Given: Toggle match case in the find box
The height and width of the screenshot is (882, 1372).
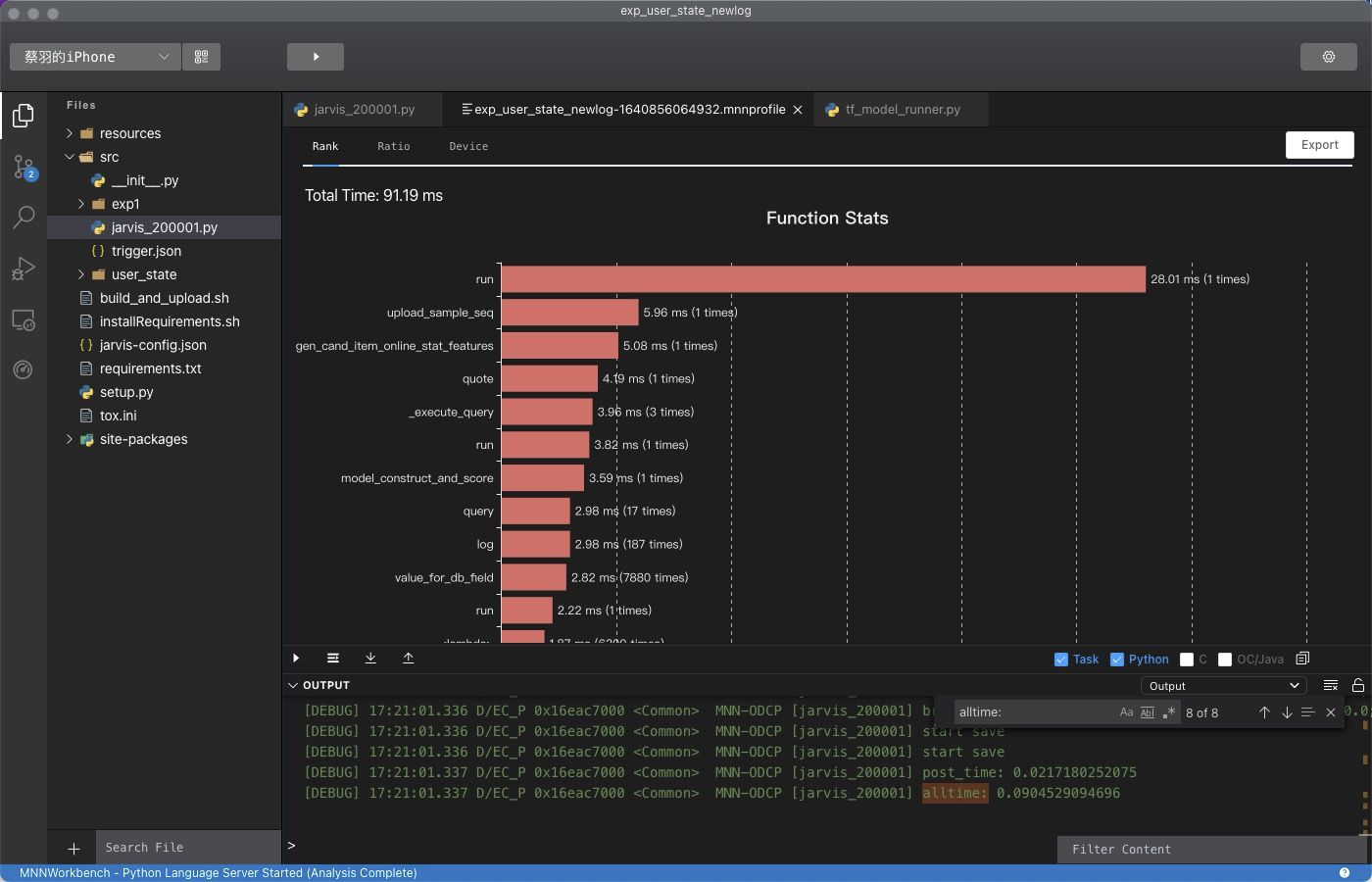Looking at the screenshot, I should [1126, 712].
